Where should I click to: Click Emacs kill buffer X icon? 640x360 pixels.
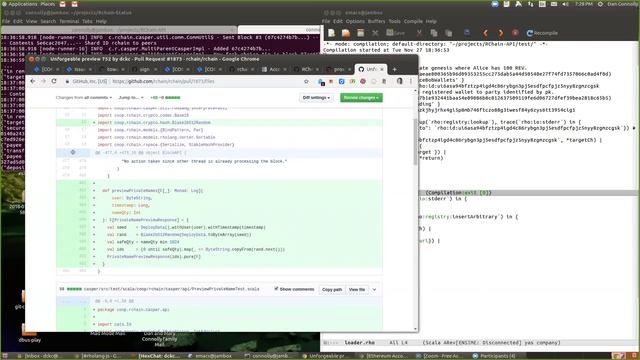click(x=375, y=33)
